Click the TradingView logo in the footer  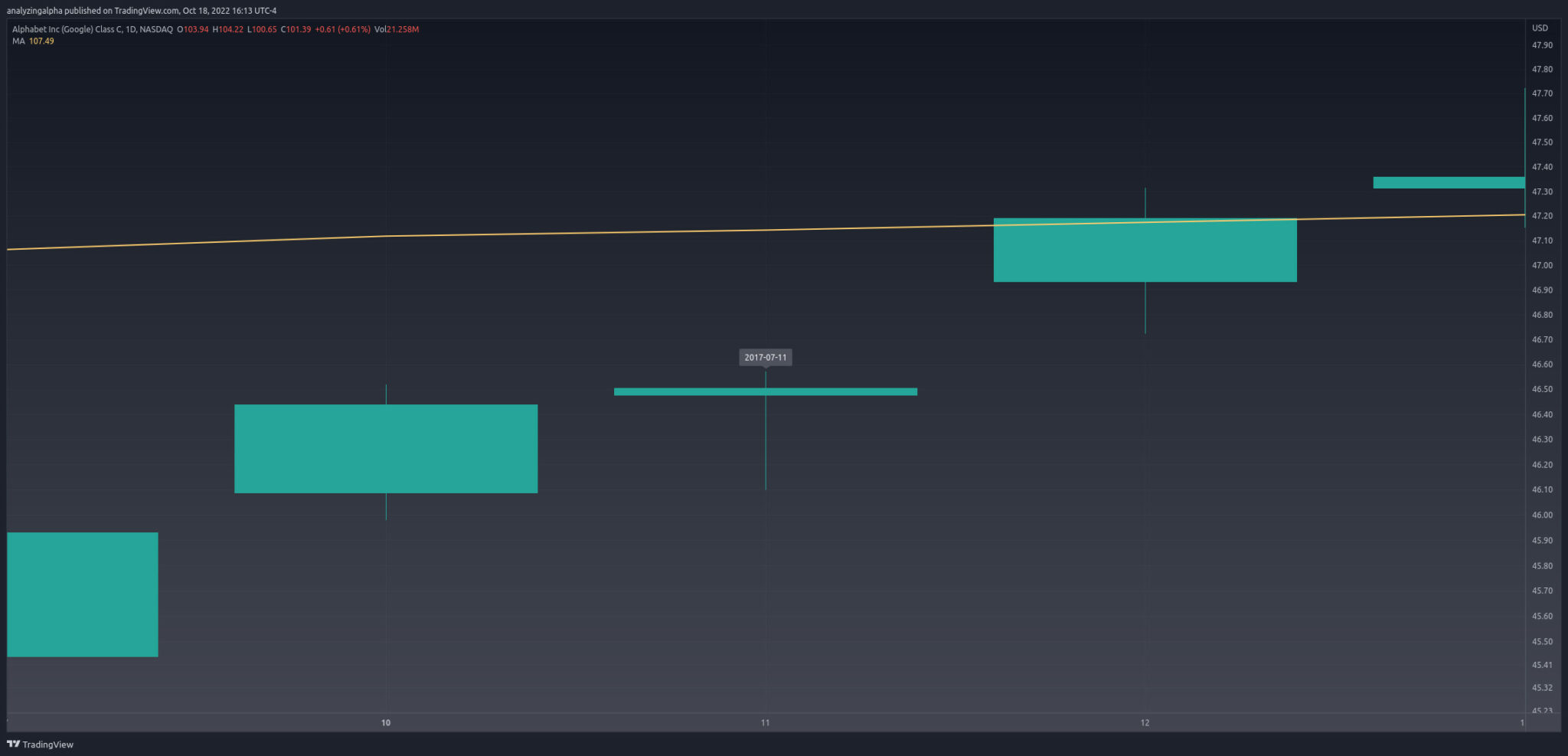click(40, 744)
